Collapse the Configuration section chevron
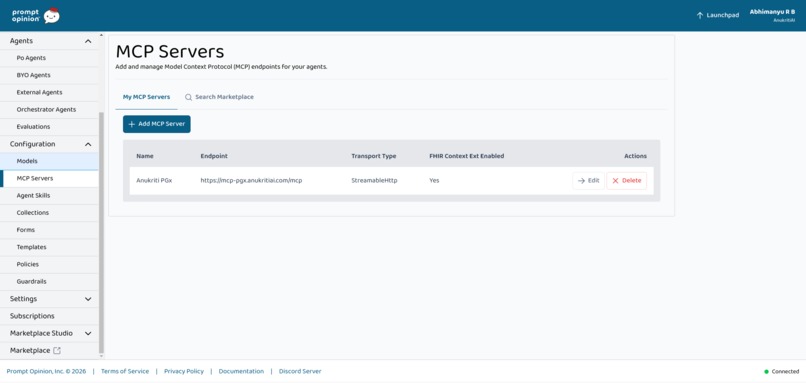The width and height of the screenshot is (806, 383). pyautogui.click(x=88, y=144)
